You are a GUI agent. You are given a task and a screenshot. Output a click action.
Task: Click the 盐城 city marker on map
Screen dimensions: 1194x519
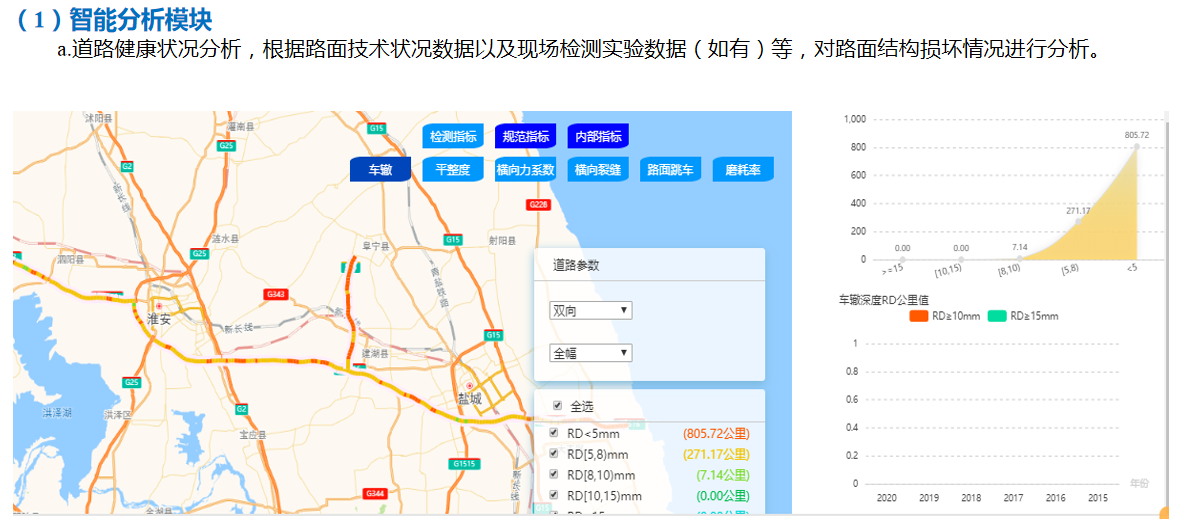tap(470, 386)
